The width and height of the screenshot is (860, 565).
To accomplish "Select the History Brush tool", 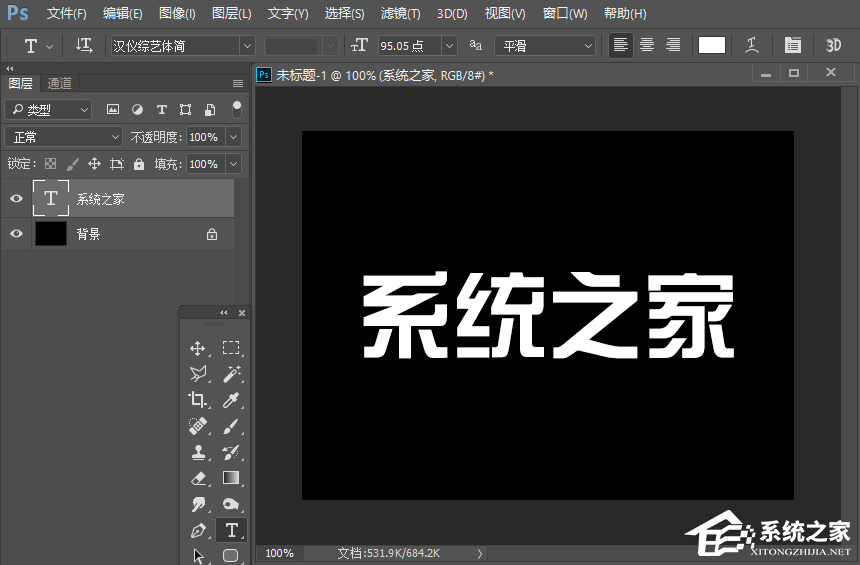I will (231, 453).
